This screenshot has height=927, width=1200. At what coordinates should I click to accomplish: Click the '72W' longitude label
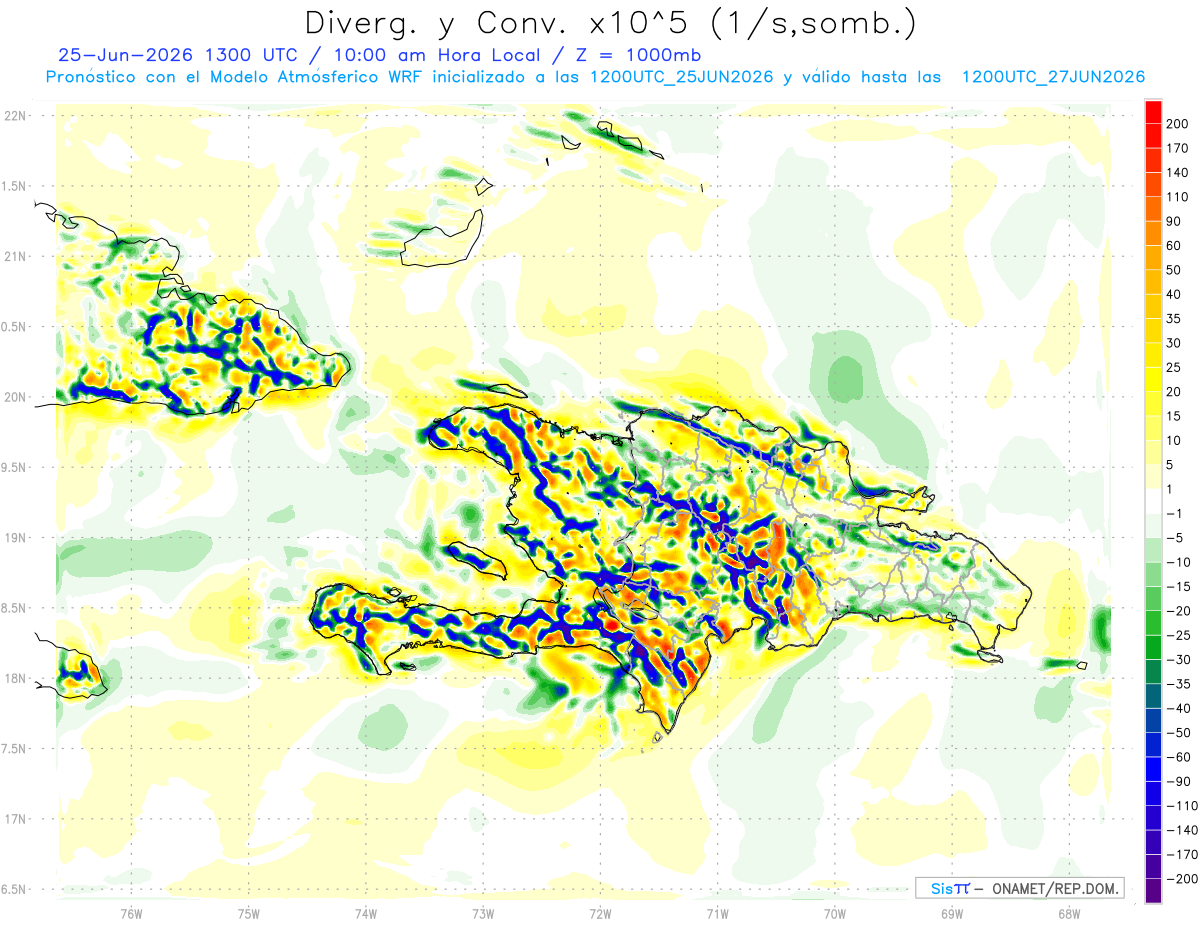pos(600,913)
